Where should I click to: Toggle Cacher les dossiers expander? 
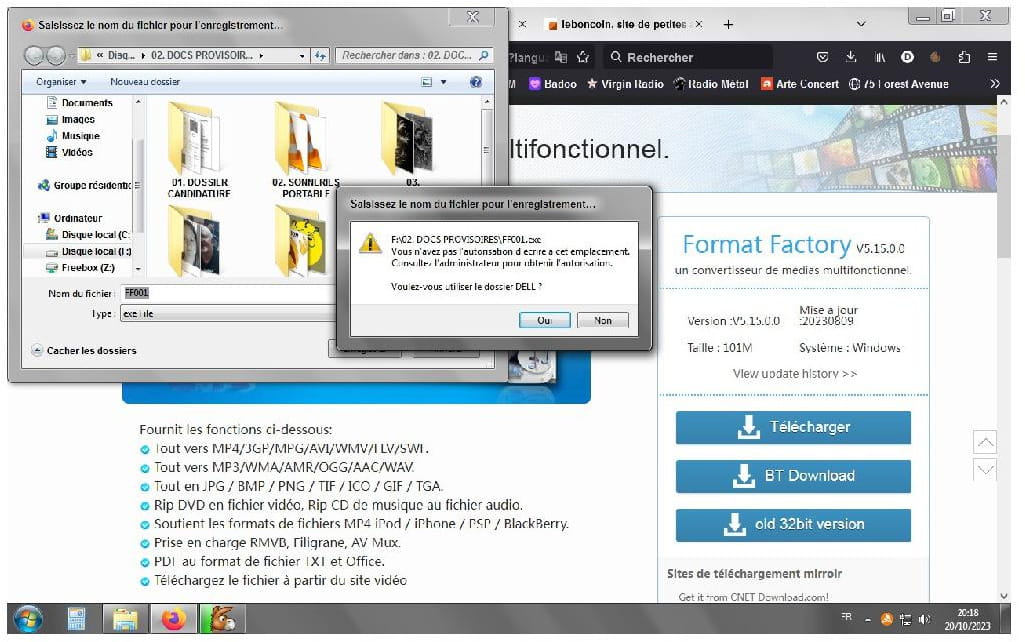84,350
